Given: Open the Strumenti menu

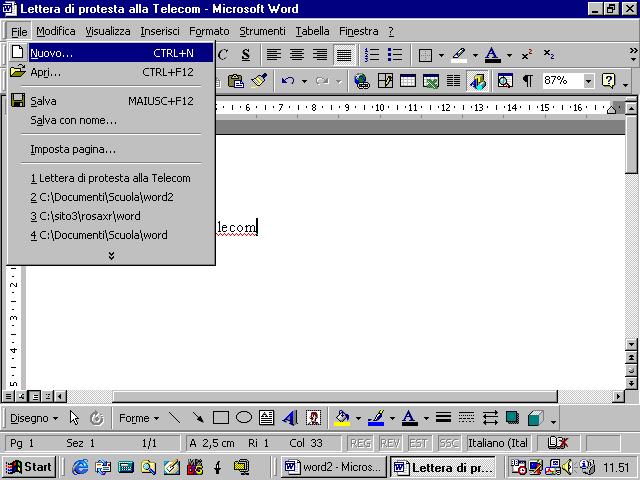Looking at the screenshot, I should tap(262, 31).
